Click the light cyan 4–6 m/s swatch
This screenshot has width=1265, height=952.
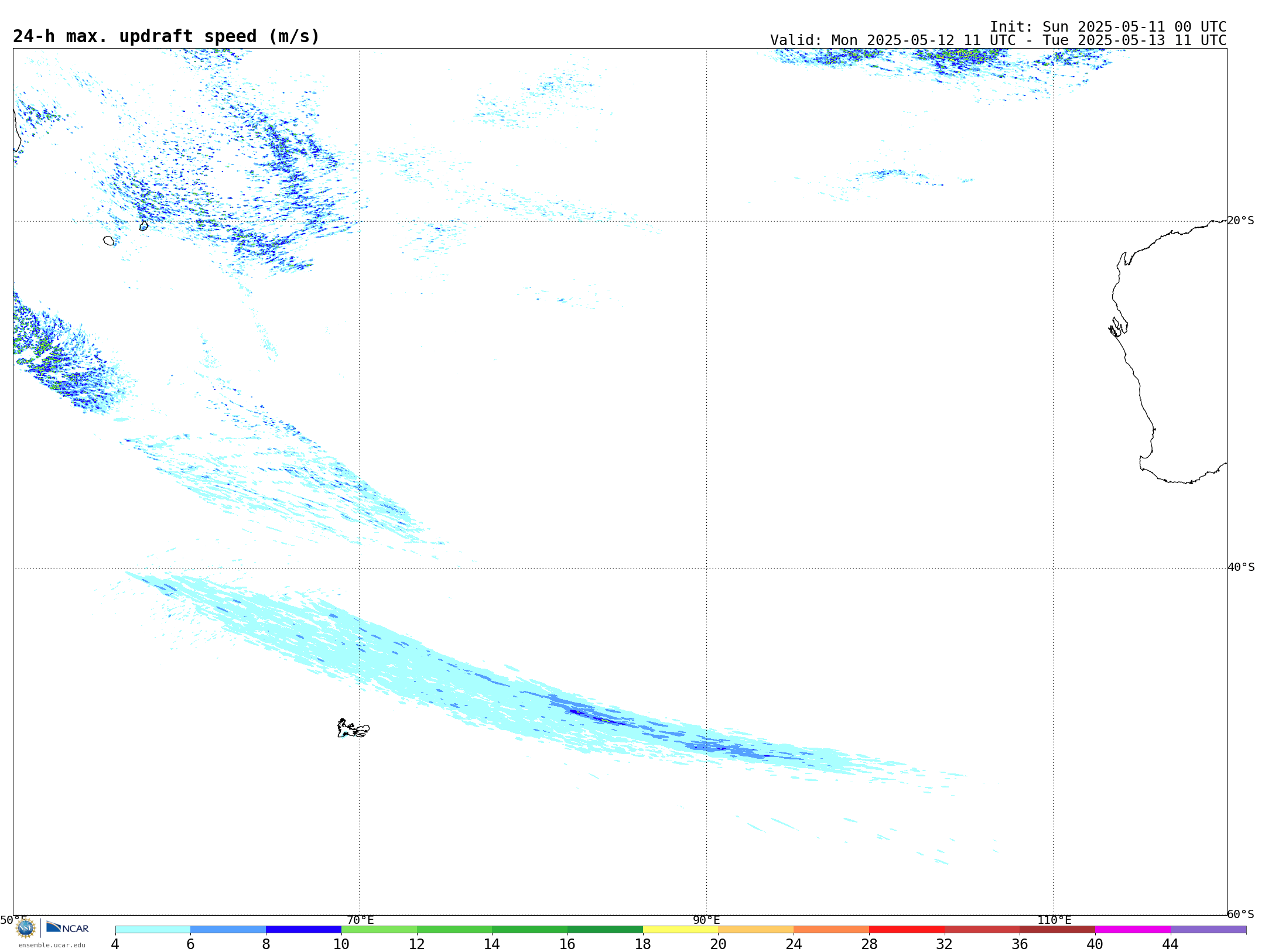click(153, 930)
